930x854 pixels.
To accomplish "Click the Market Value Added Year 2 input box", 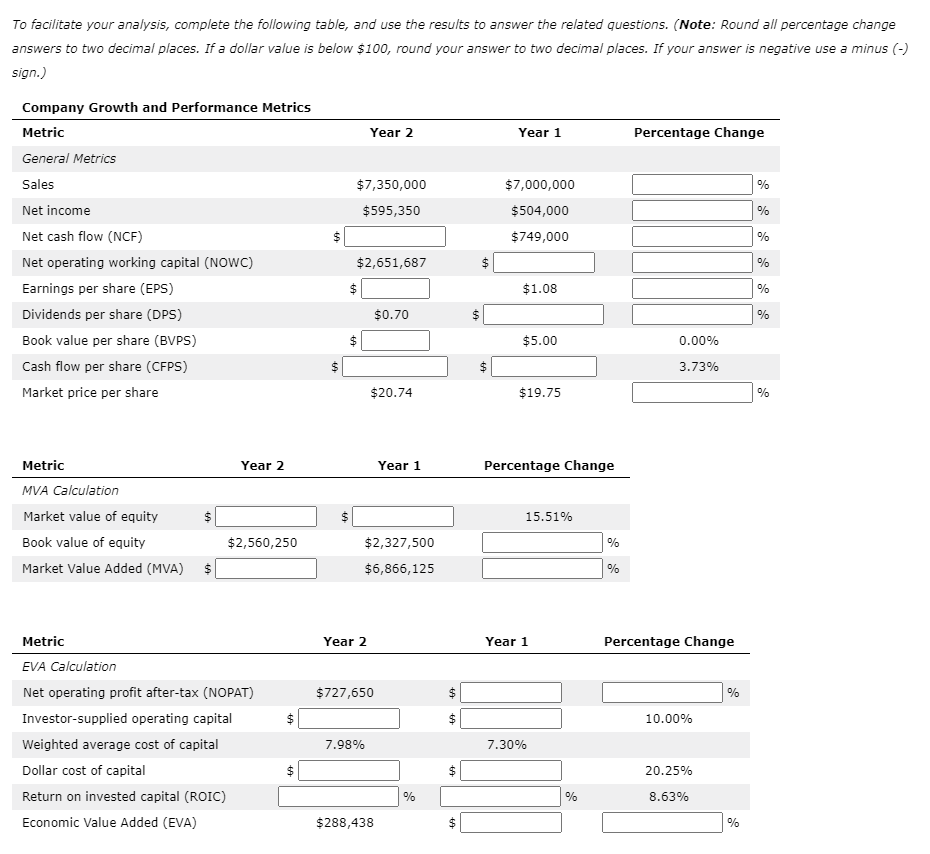I will click(266, 568).
